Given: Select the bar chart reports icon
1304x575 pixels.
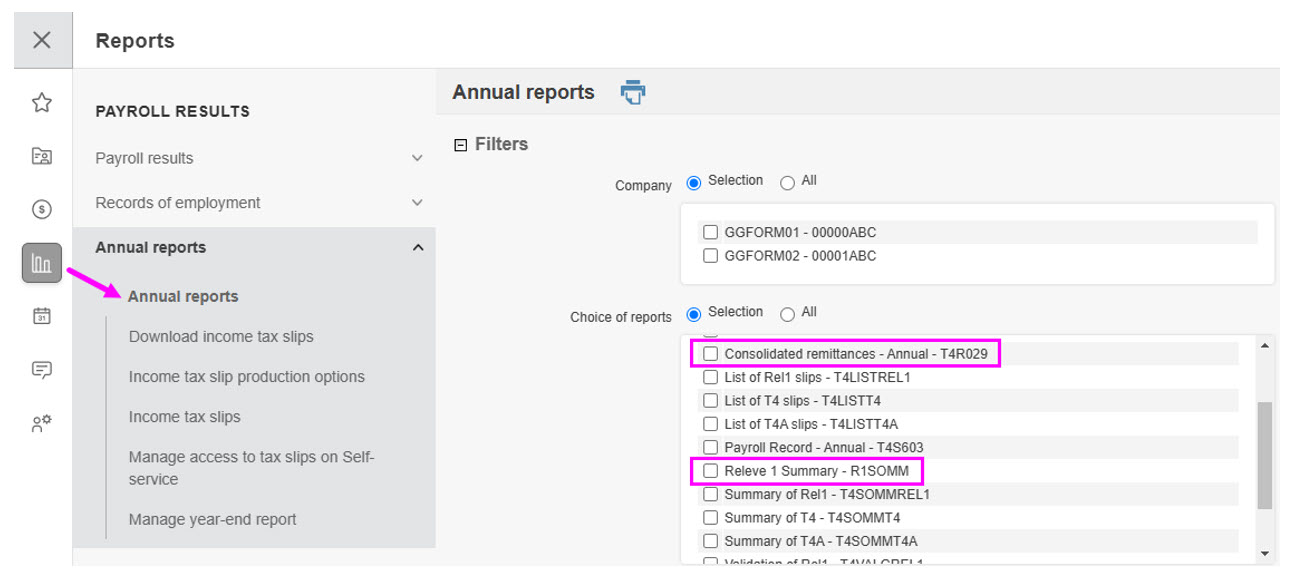Looking at the screenshot, I should click(42, 263).
